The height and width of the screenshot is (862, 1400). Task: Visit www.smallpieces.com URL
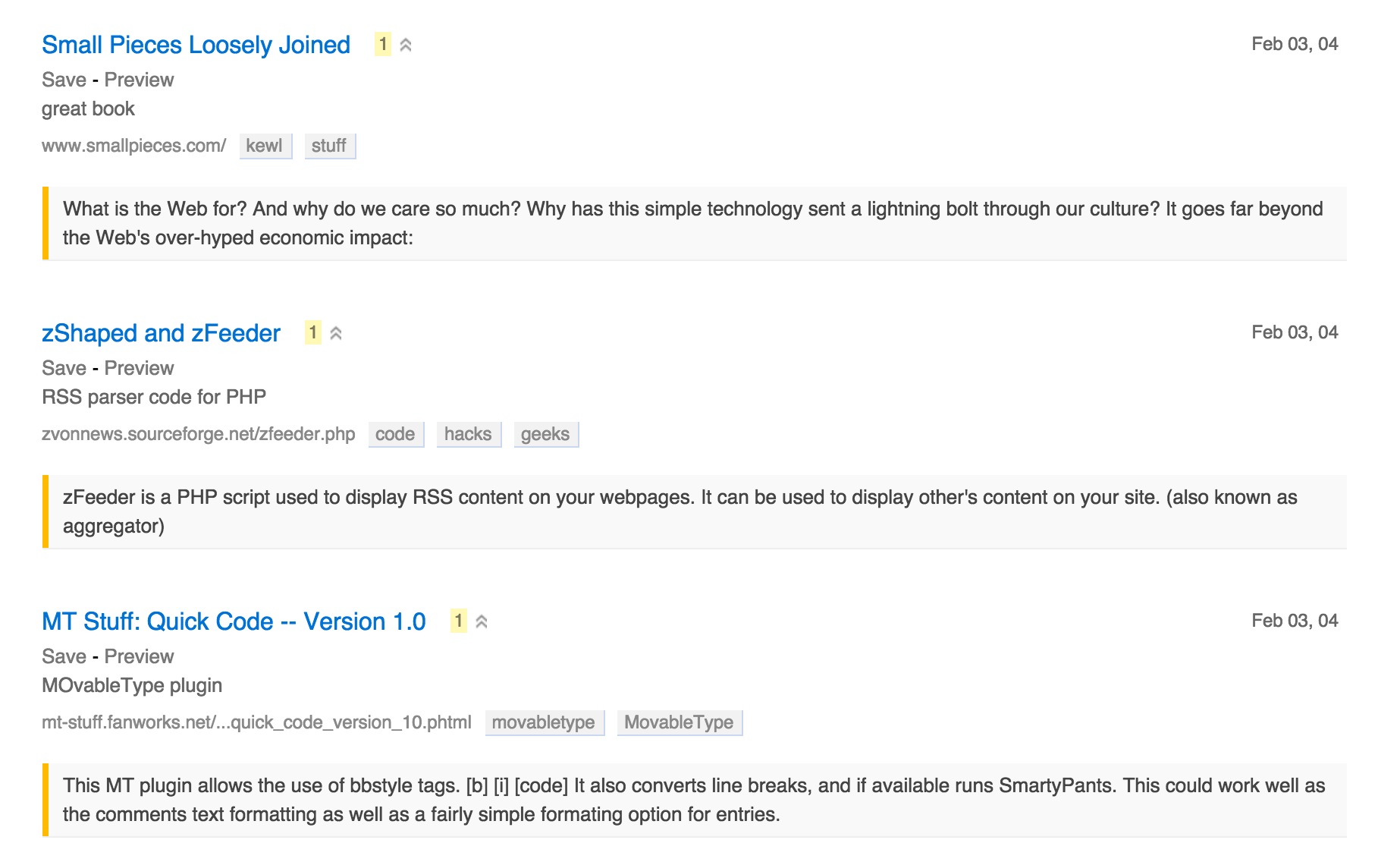pos(133,146)
